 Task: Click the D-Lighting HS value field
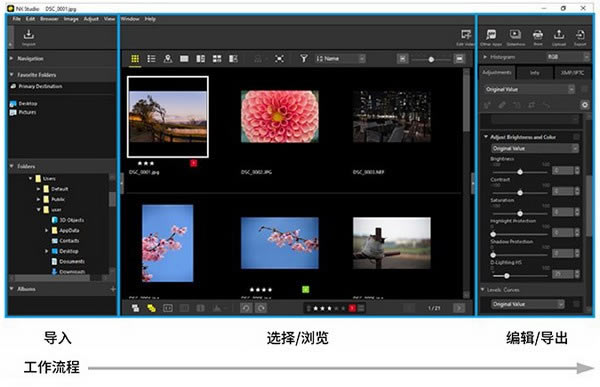coord(562,274)
